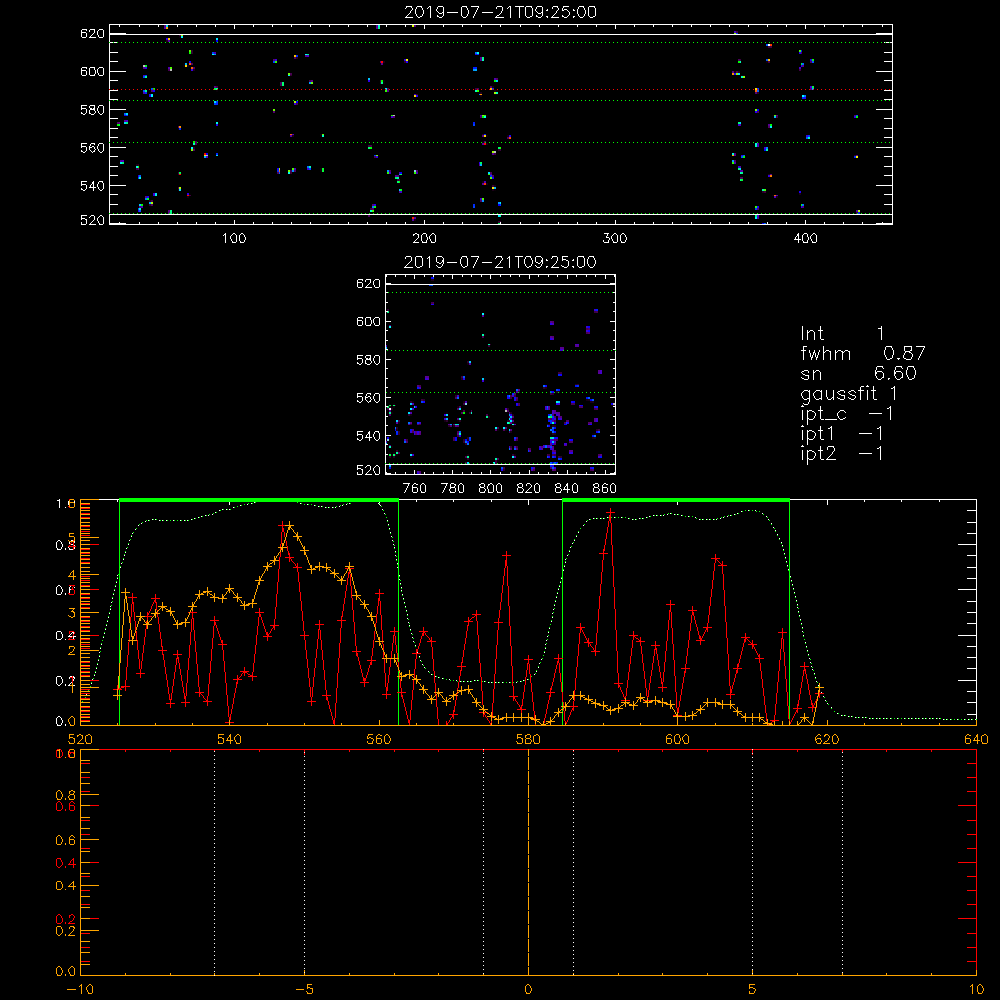Viewport: 1000px width, 1000px height.
Task: Click the middle plot title 2019-07-21T09:25:00
Action: pyautogui.click(x=500, y=262)
